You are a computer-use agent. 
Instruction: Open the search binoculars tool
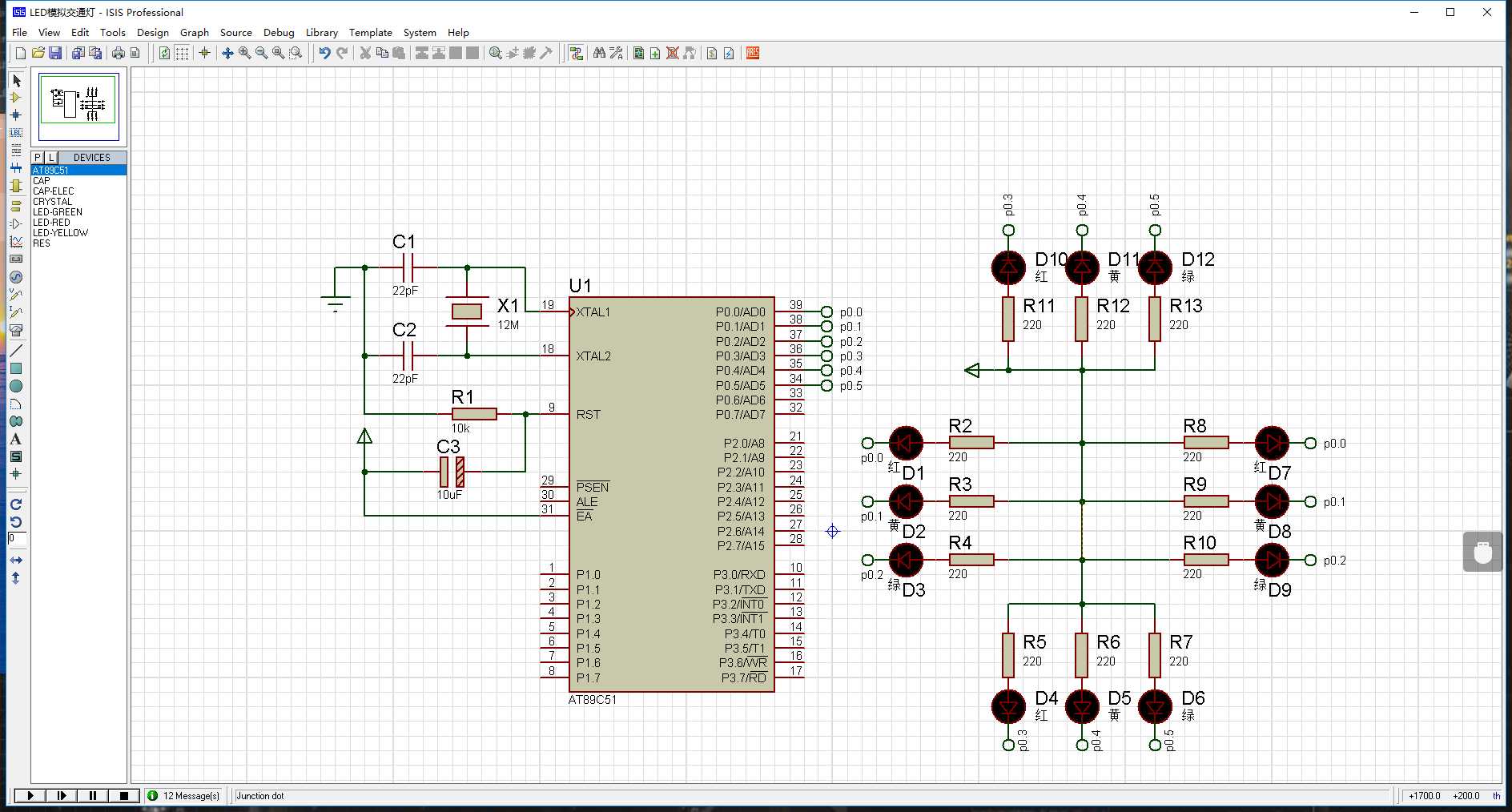599,53
